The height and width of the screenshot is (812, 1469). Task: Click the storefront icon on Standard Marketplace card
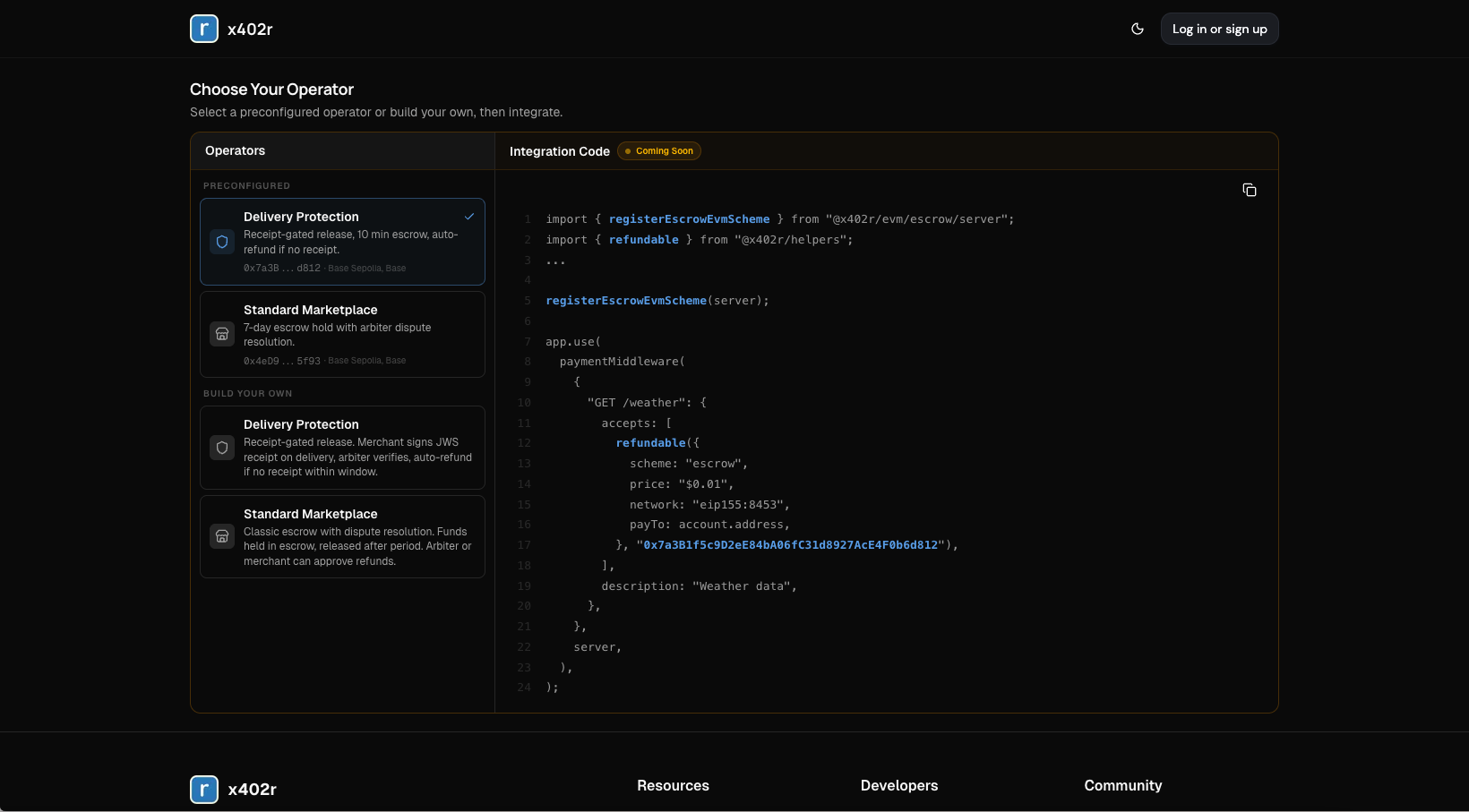click(222, 334)
